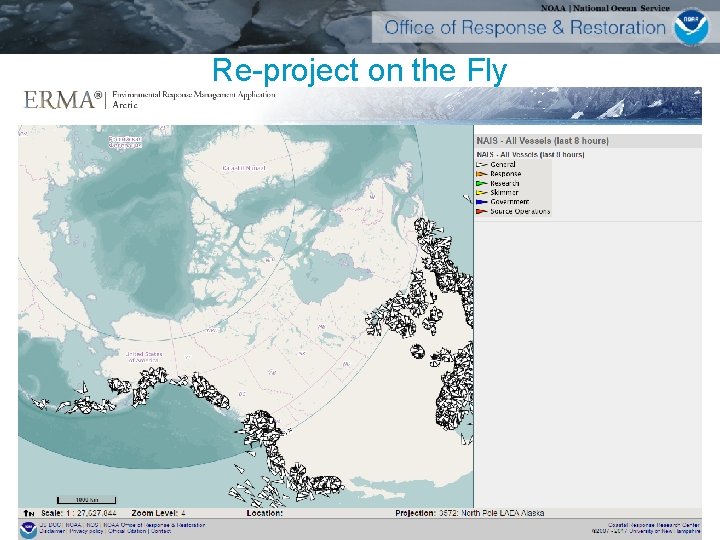Click the Zoom Level value in status bar
The width and height of the screenshot is (720, 540).
click(183, 513)
